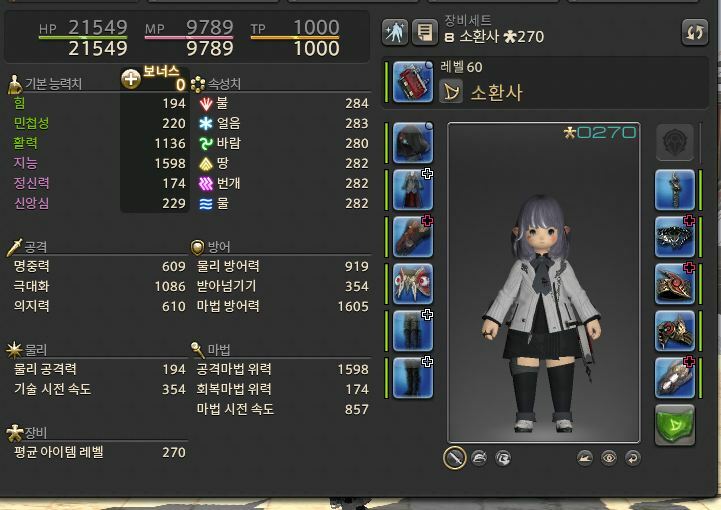Click the character model preview
Image resolution: width=721 pixels, height=510 pixels.
(544, 283)
